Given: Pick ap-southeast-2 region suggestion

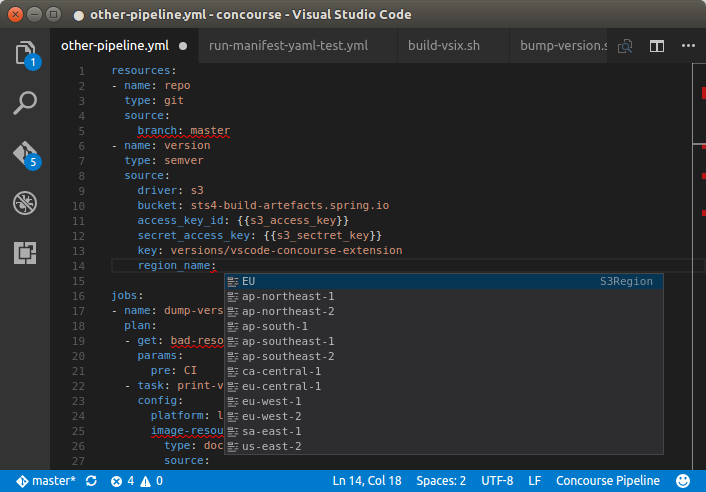Looking at the screenshot, I should pyautogui.click(x=444, y=356).
